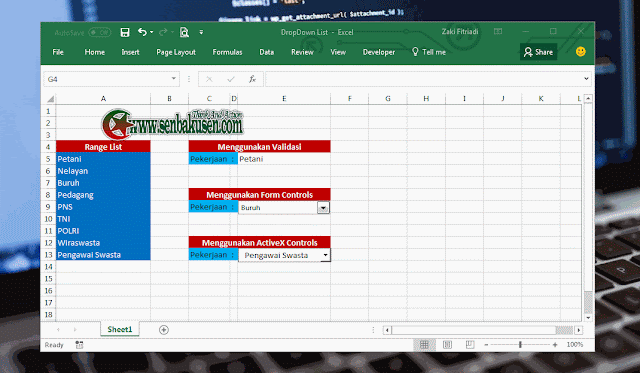Click horizontal scrollbar right arrow

[578, 330]
